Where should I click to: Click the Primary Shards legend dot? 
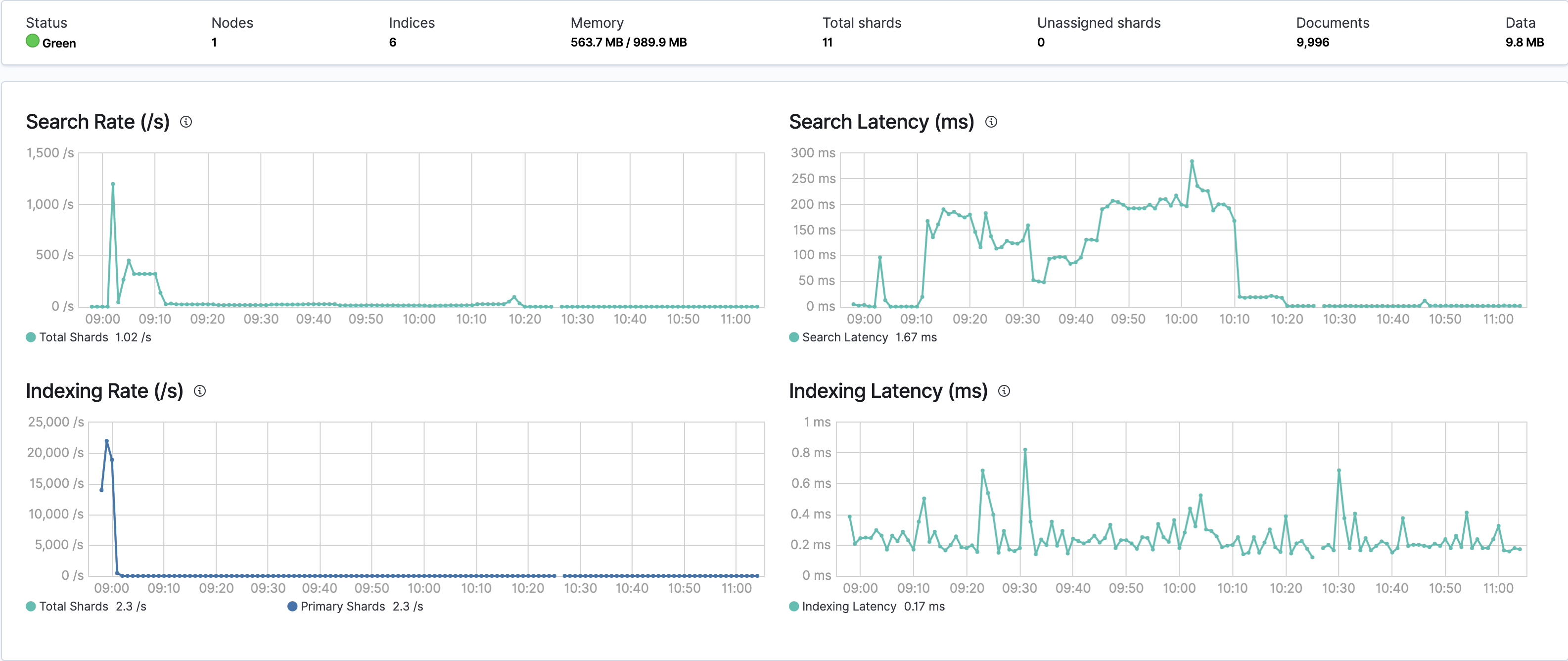pos(292,606)
